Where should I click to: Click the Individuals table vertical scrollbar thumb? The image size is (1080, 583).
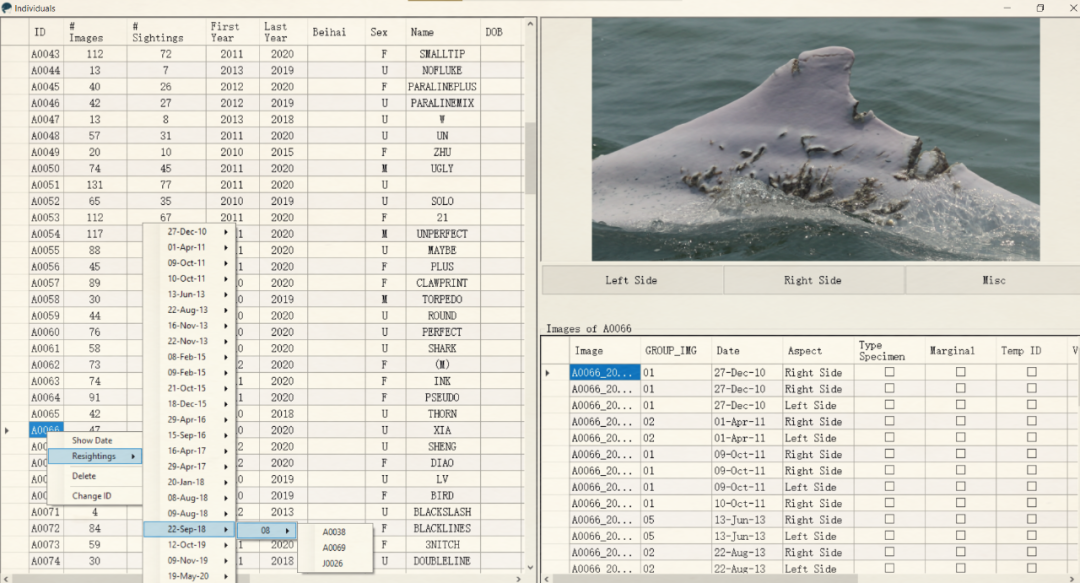(x=531, y=160)
